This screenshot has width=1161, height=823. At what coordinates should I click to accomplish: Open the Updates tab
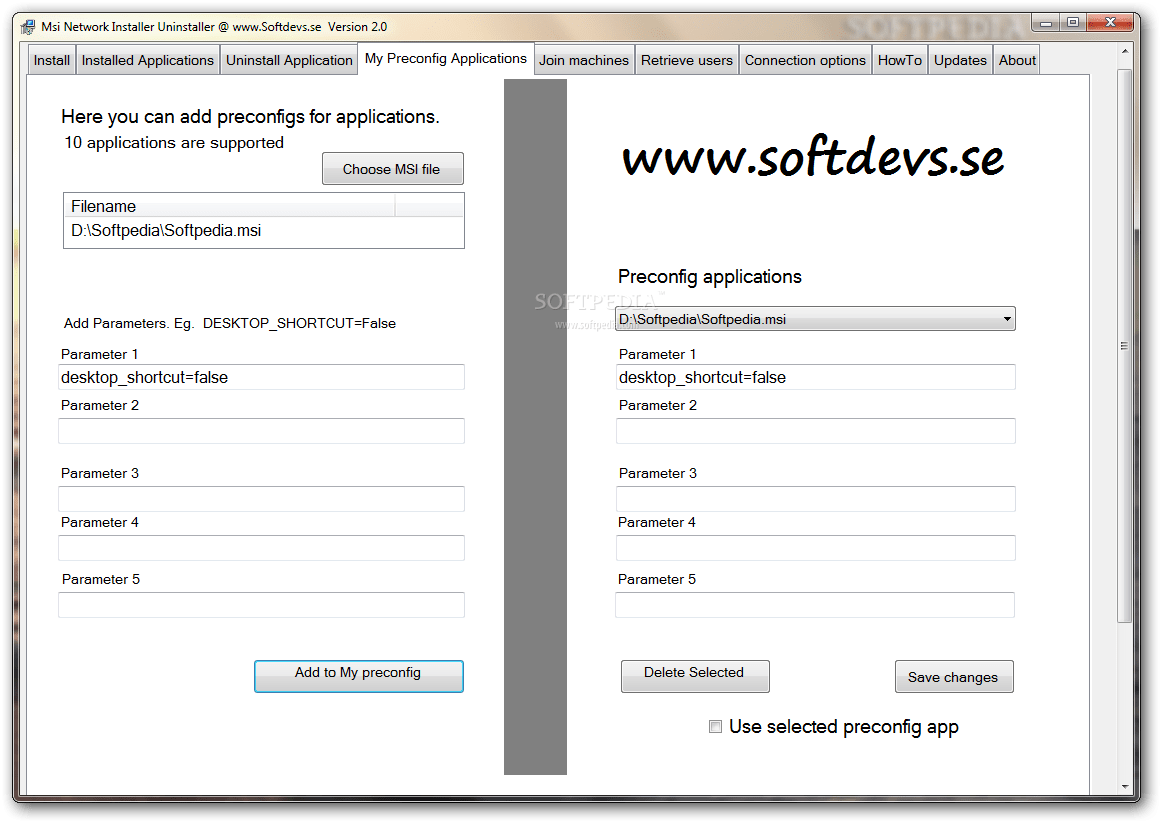pos(960,61)
